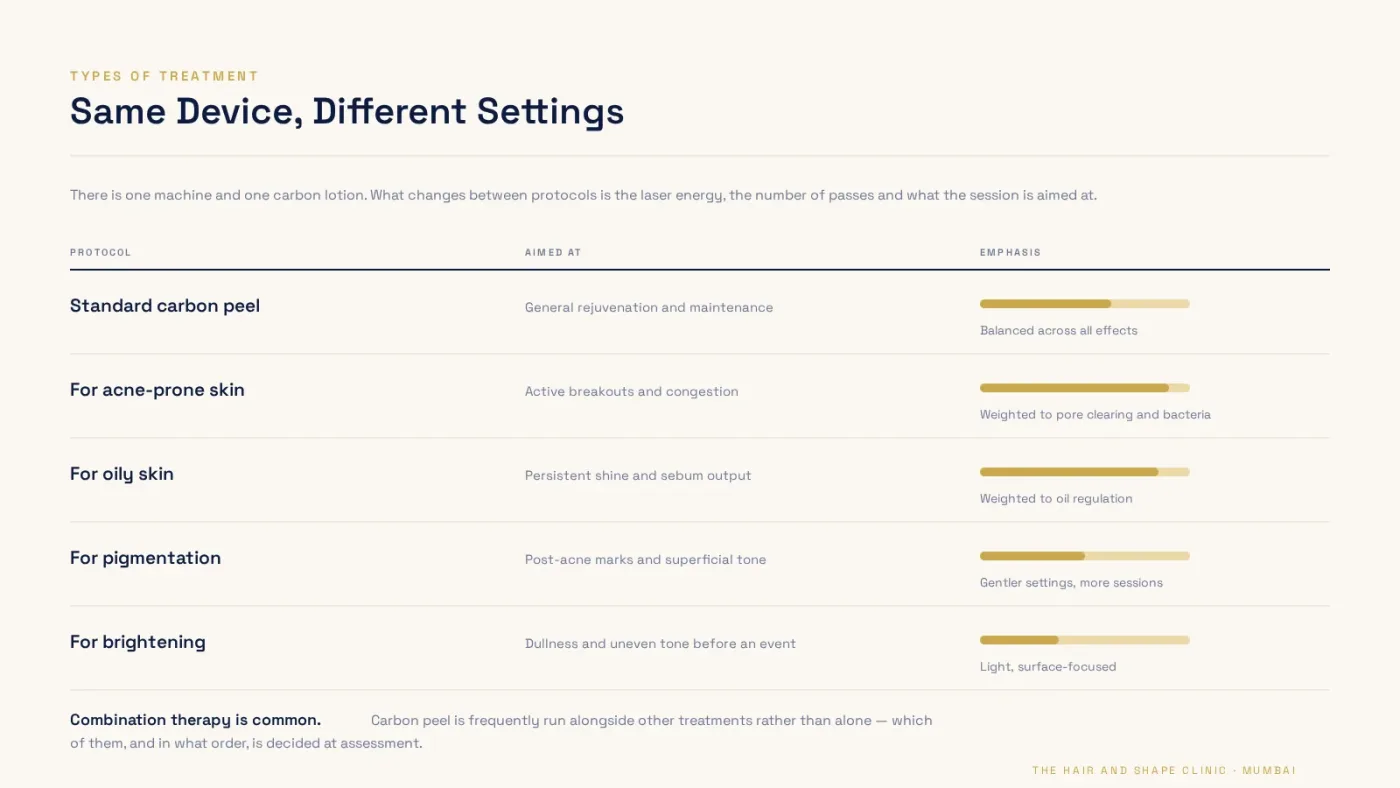Click the Standard carbon peel emphasis bar

[x=1084, y=304]
